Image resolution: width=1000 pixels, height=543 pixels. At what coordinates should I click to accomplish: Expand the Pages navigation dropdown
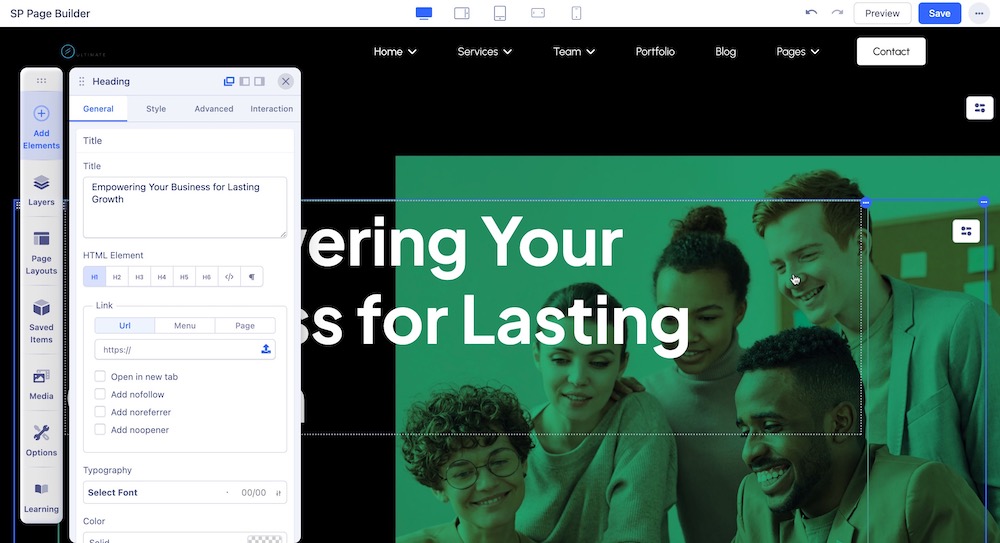797,52
